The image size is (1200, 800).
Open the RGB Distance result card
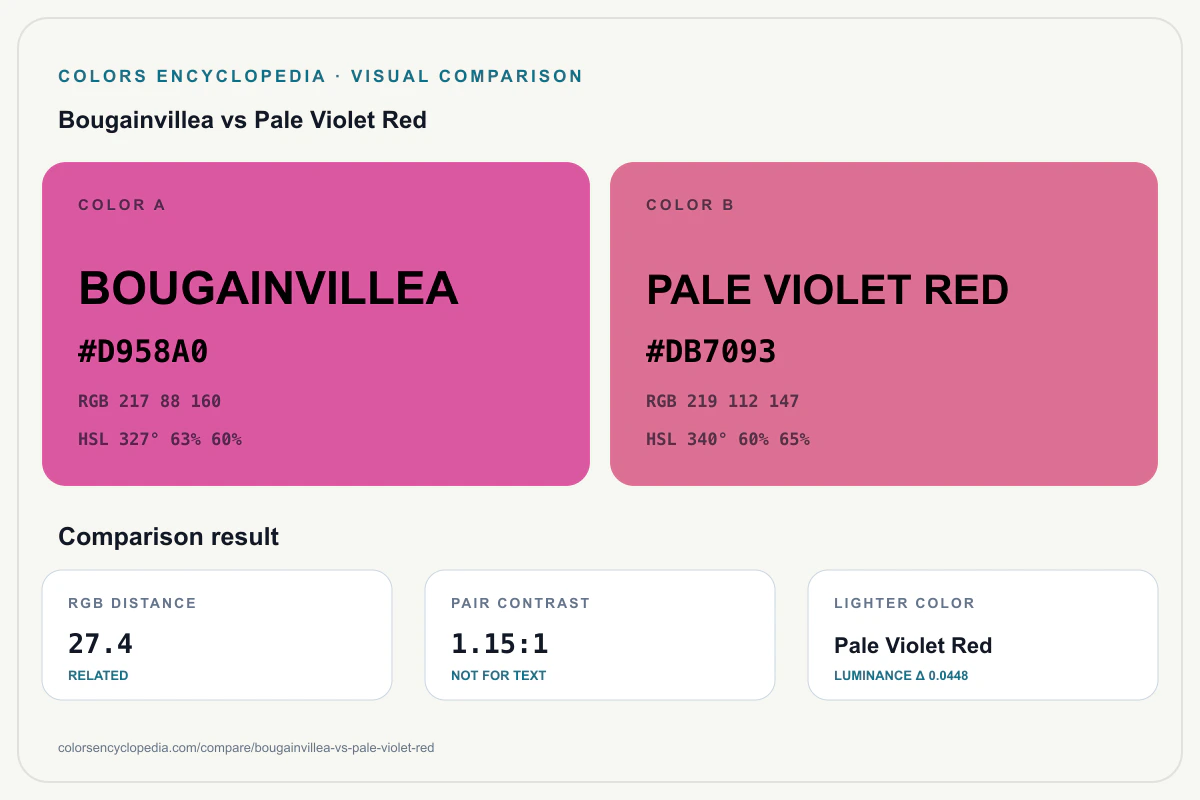coord(217,635)
